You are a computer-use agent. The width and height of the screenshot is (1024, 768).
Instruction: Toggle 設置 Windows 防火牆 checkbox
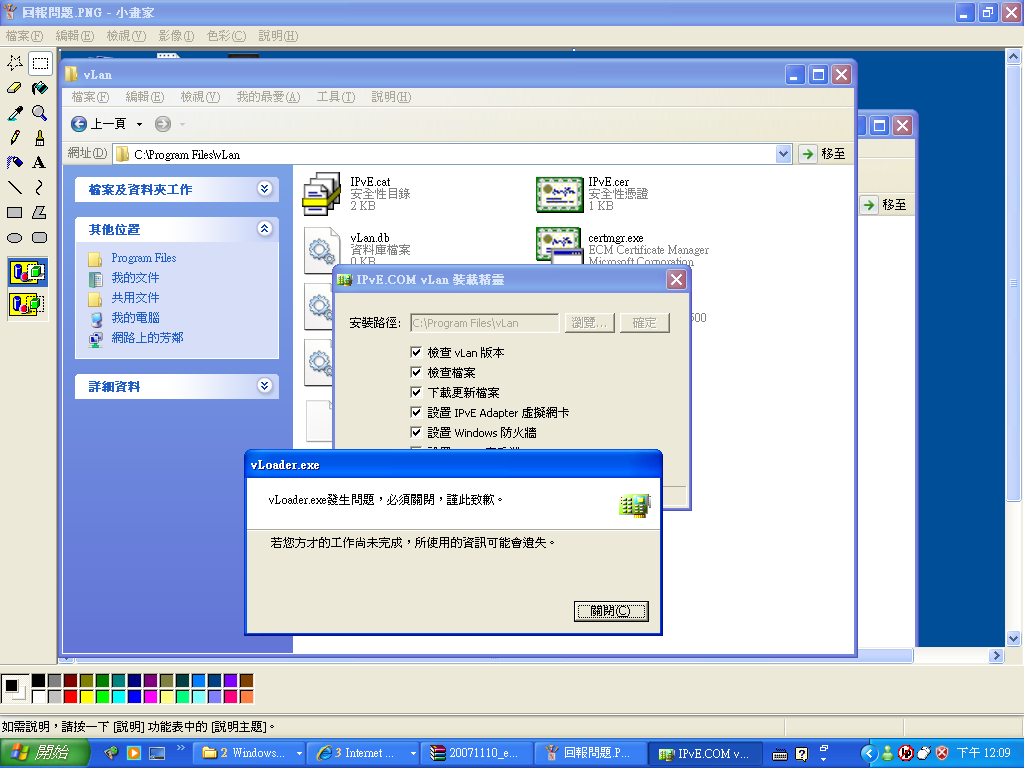coord(416,432)
